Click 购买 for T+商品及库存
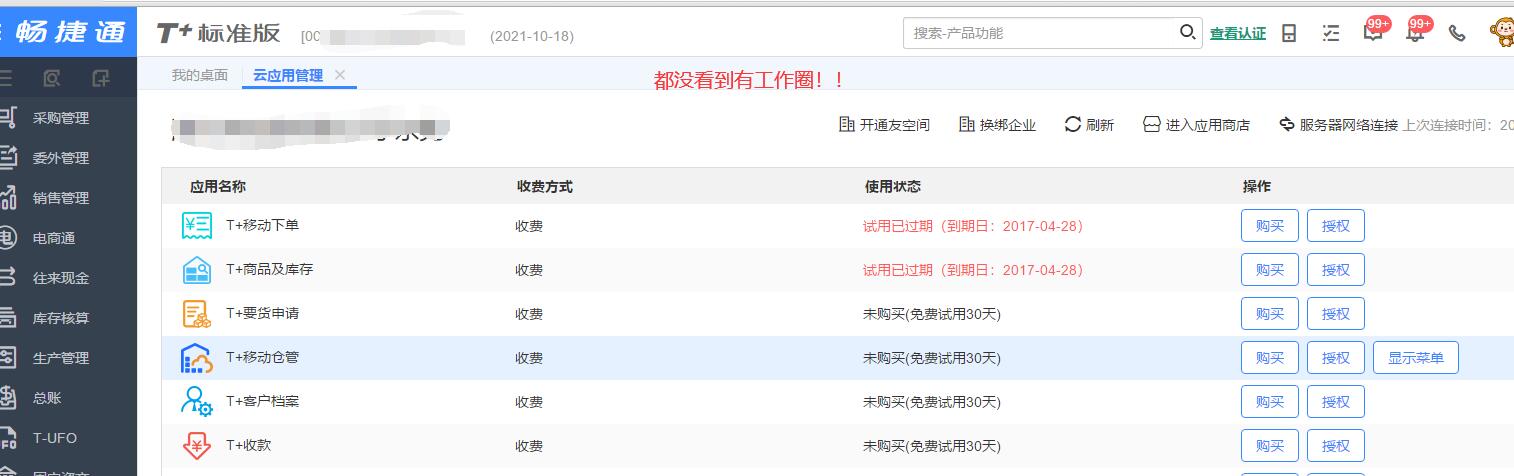This screenshot has width=1514, height=476. click(x=1270, y=270)
